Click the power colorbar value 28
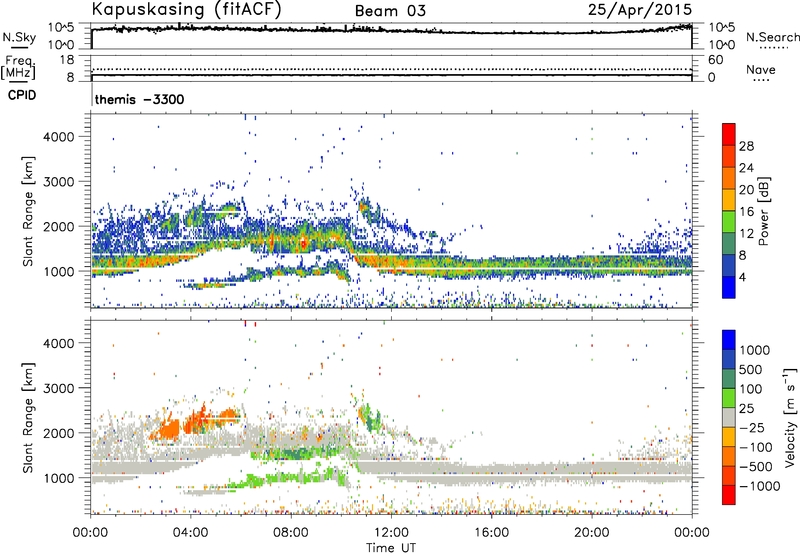 (746, 146)
